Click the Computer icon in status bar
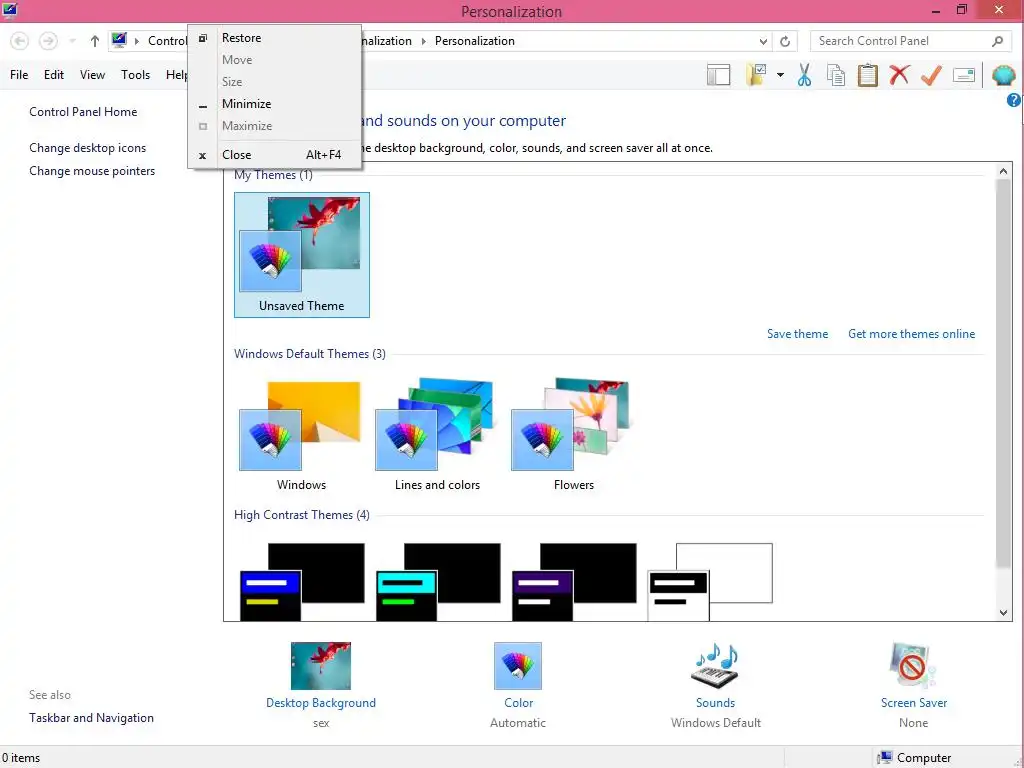The image size is (1024, 768). point(885,758)
